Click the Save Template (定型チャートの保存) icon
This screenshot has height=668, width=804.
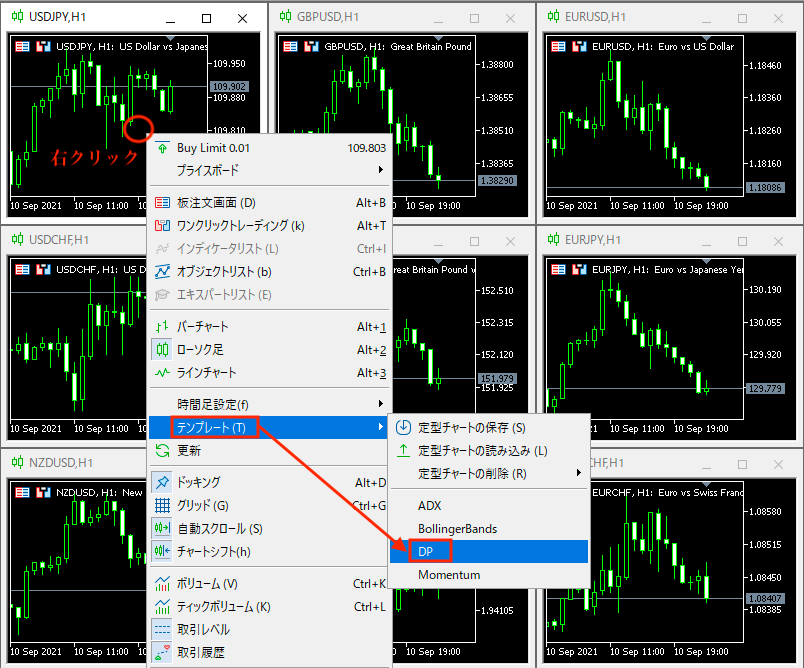[x=404, y=428]
